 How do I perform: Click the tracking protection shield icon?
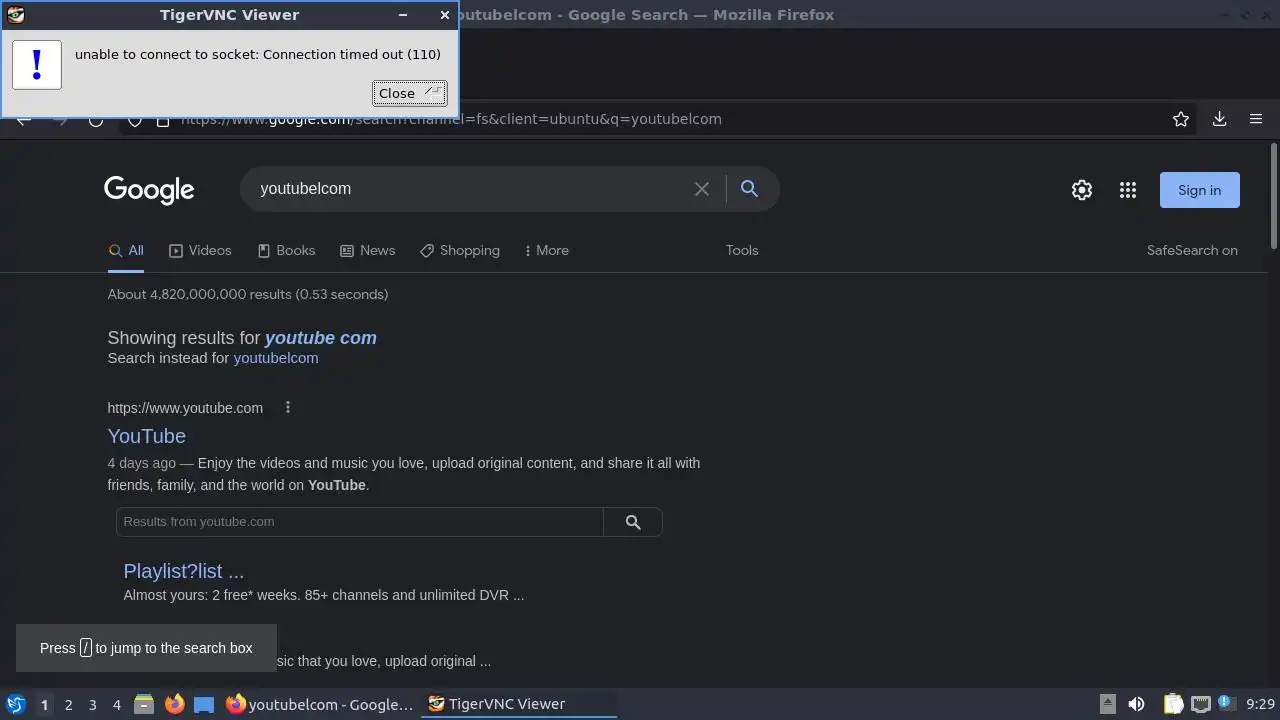(x=135, y=120)
